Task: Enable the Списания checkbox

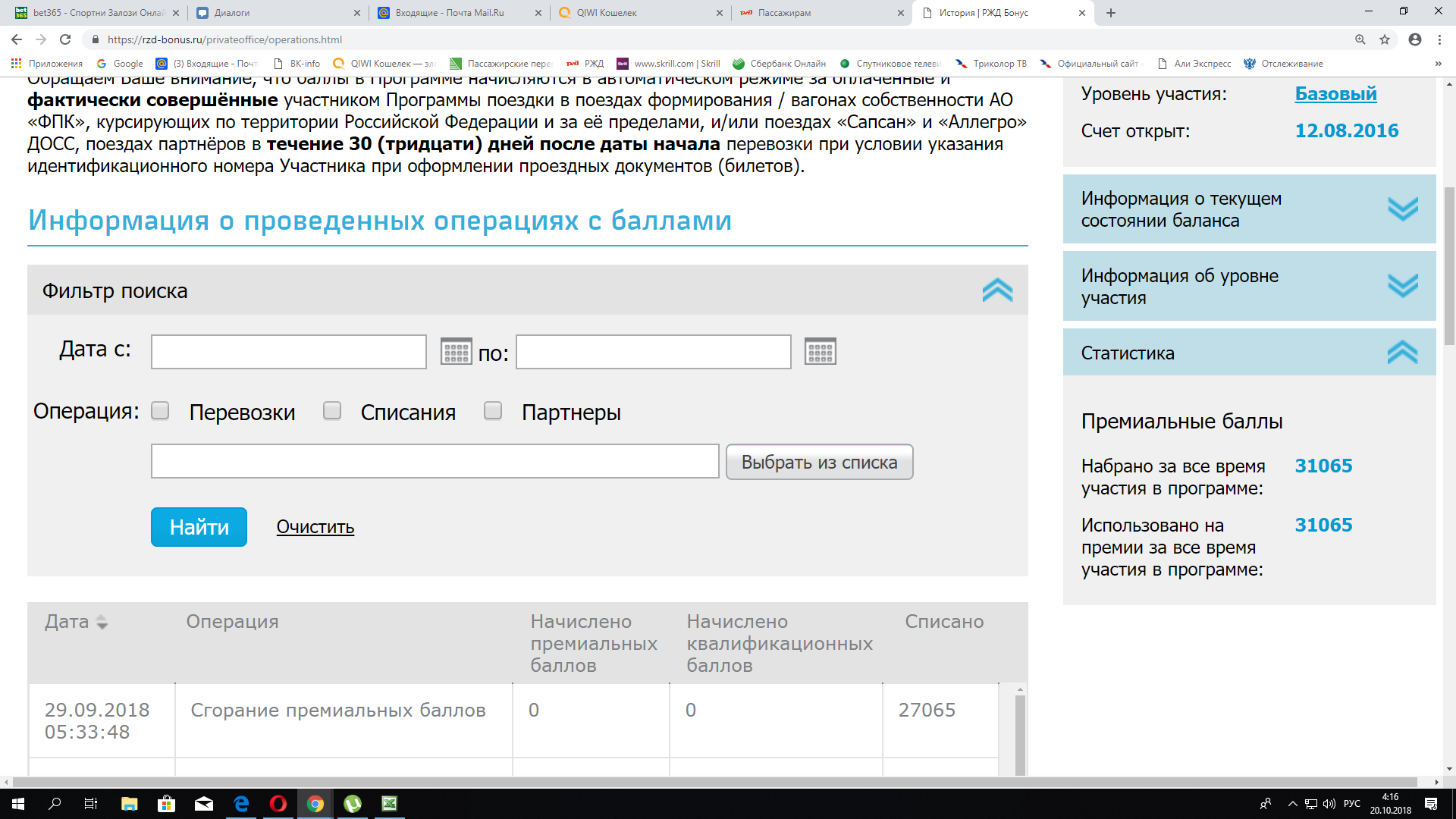Action: pyautogui.click(x=332, y=411)
